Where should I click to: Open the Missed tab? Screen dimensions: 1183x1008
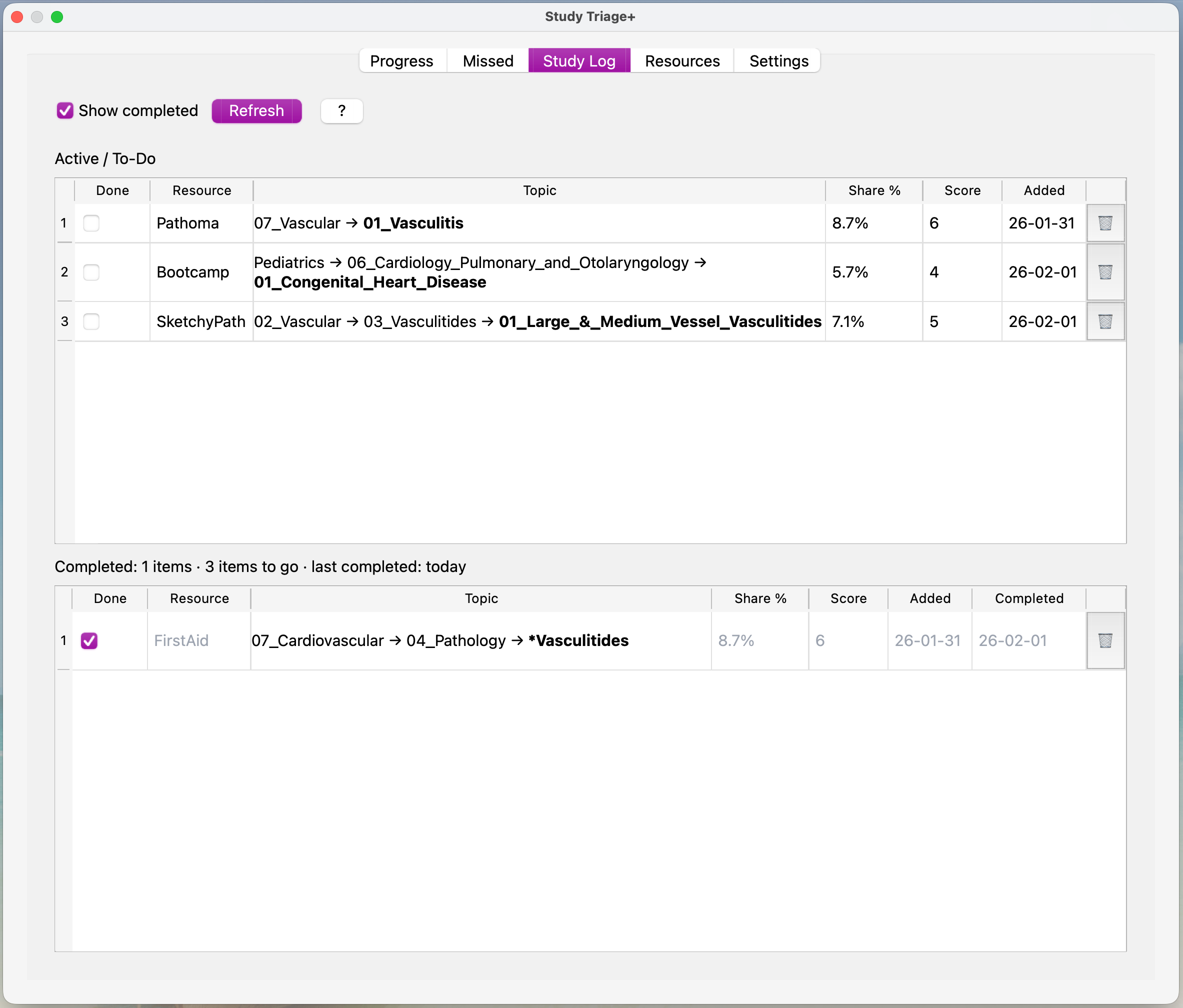486,60
